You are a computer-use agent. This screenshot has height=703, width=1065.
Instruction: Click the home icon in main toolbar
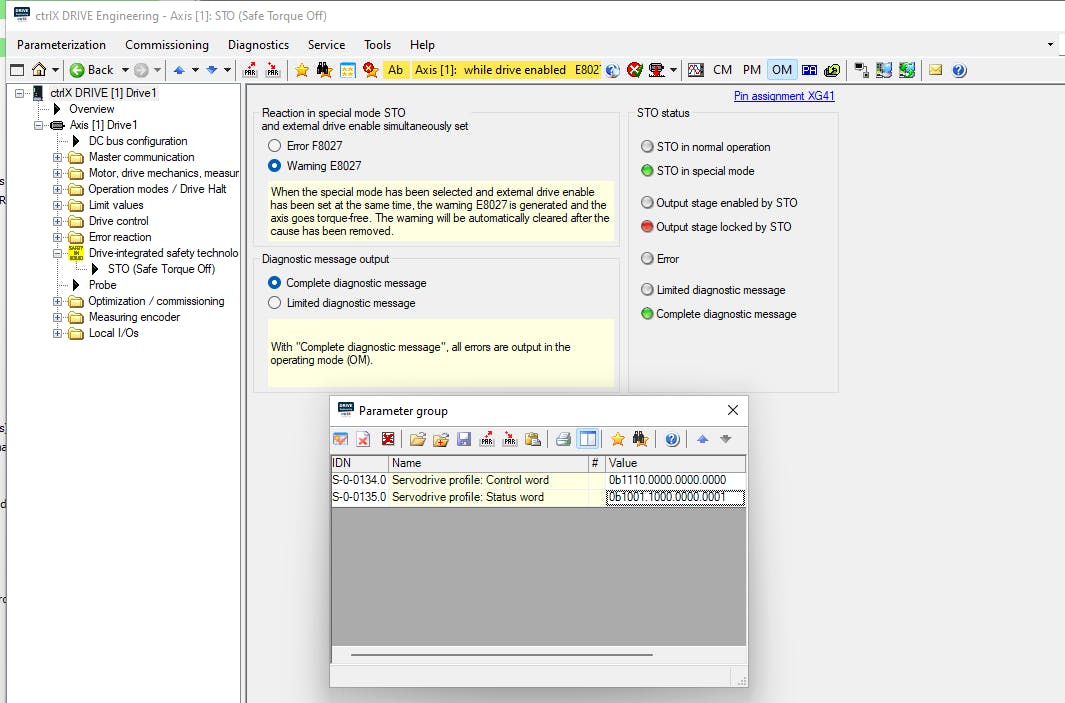point(39,70)
